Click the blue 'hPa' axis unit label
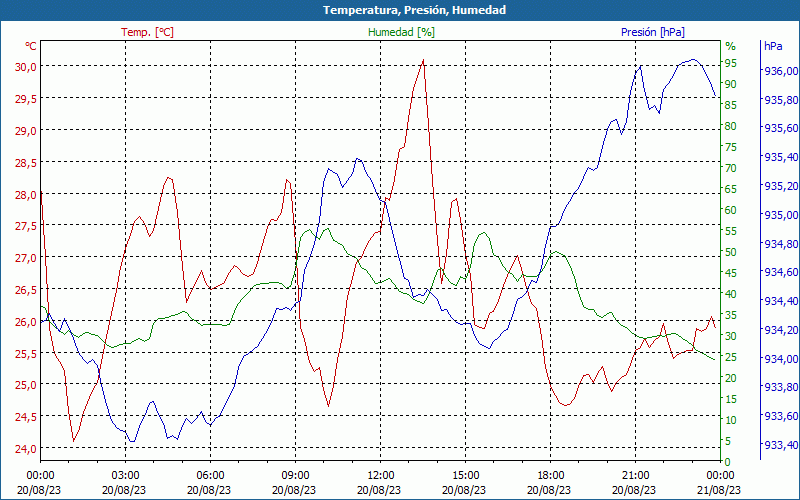 (773, 46)
